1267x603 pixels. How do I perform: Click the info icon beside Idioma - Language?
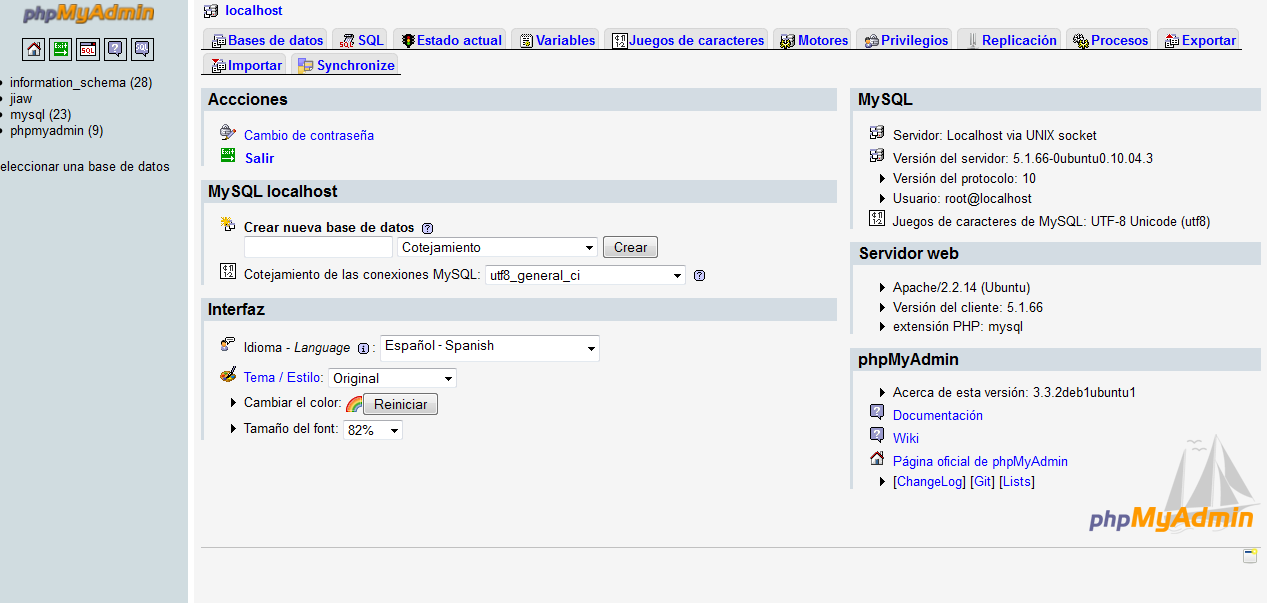pos(363,348)
